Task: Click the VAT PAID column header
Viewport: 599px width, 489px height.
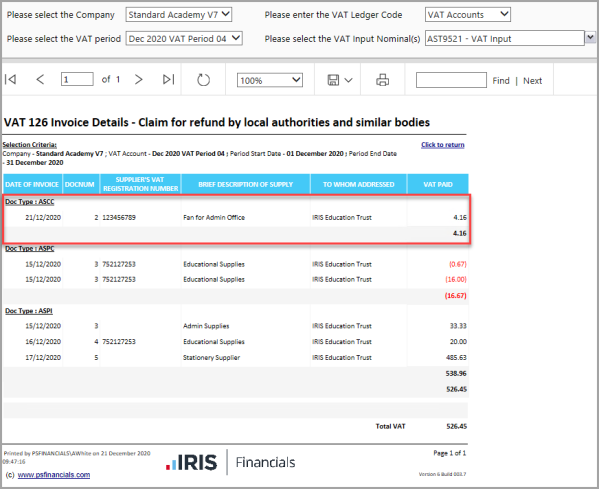Action: 438,184
